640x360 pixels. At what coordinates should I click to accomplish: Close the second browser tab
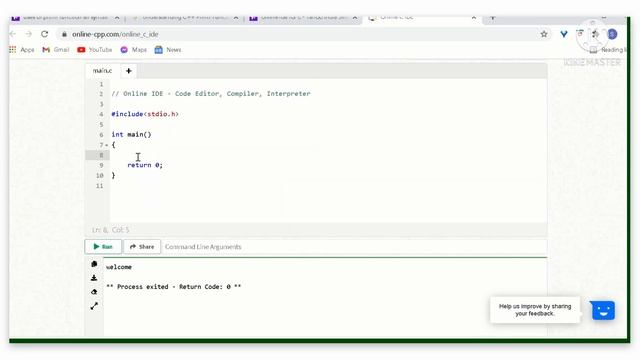(x=236, y=18)
